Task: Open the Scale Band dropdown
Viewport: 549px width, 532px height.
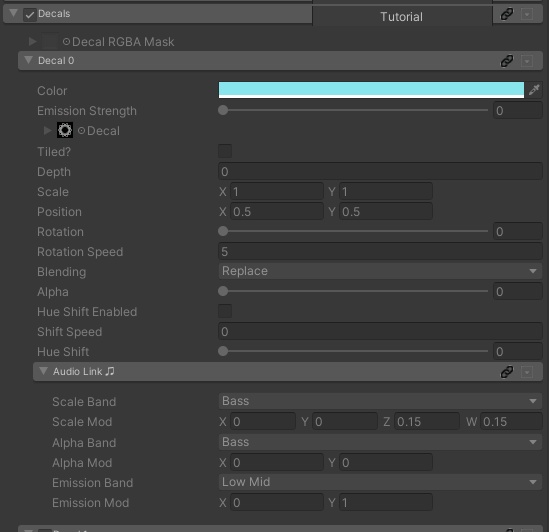Action: pyautogui.click(x=380, y=401)
